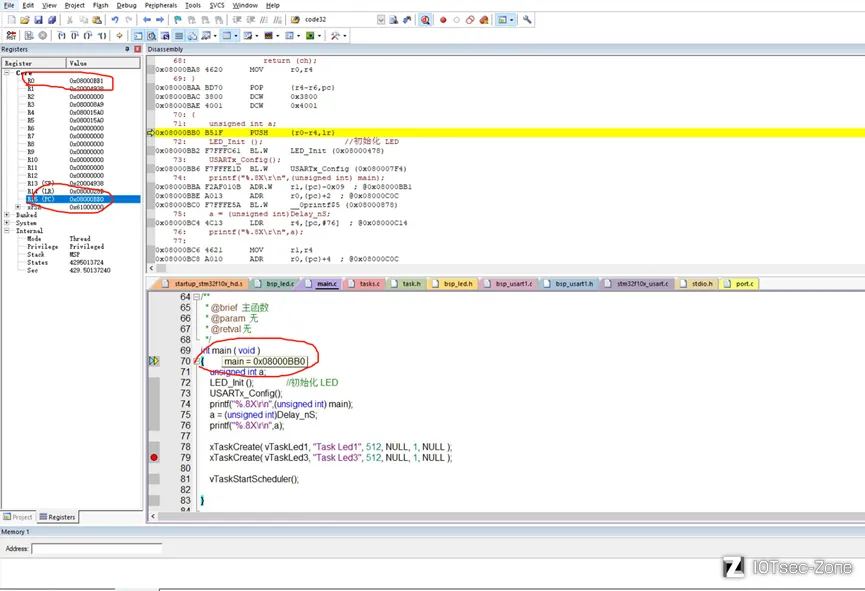
Task: Switch to the startup_stm32f10x_hd.s tab
Action: point(204,284)
